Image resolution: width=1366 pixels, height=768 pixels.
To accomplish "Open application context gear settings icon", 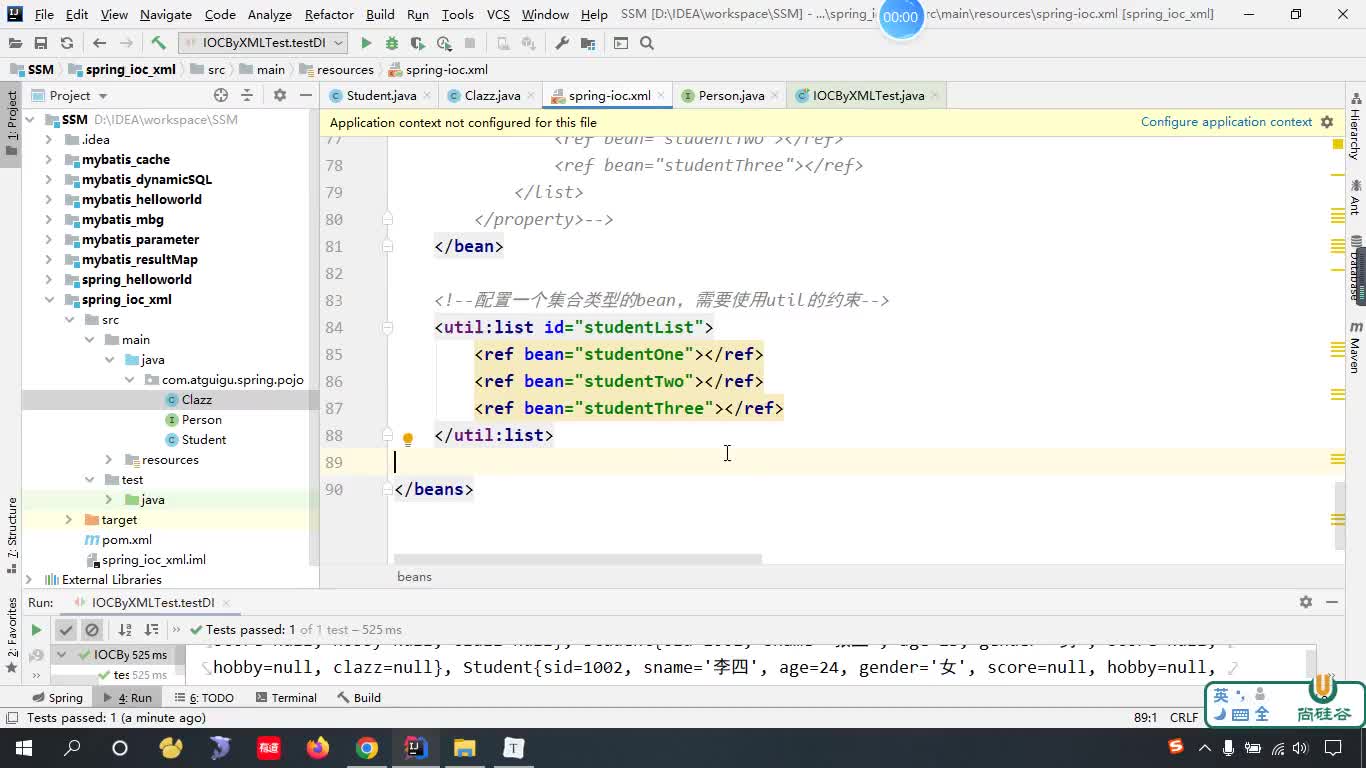I will pyautogui.click(x=1327, y=122).
